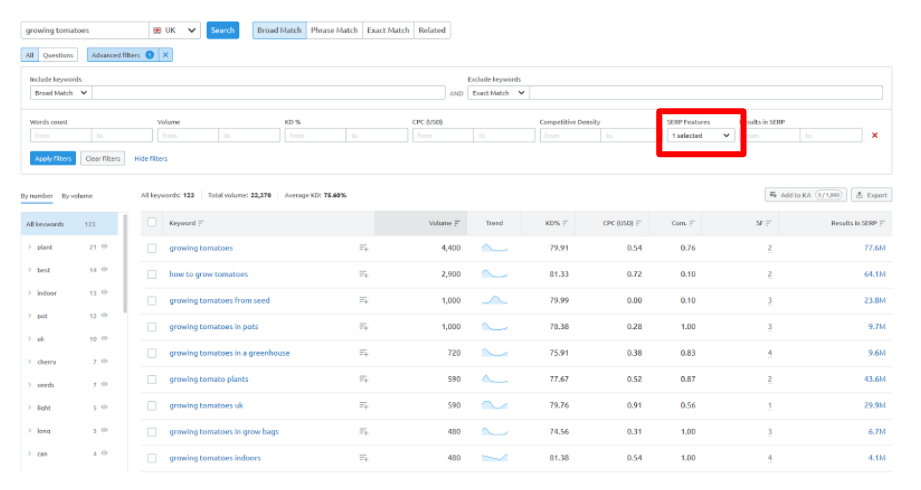921x490 pixels.
Task: Sort by KD% column icon
Action: pos(565,223)
